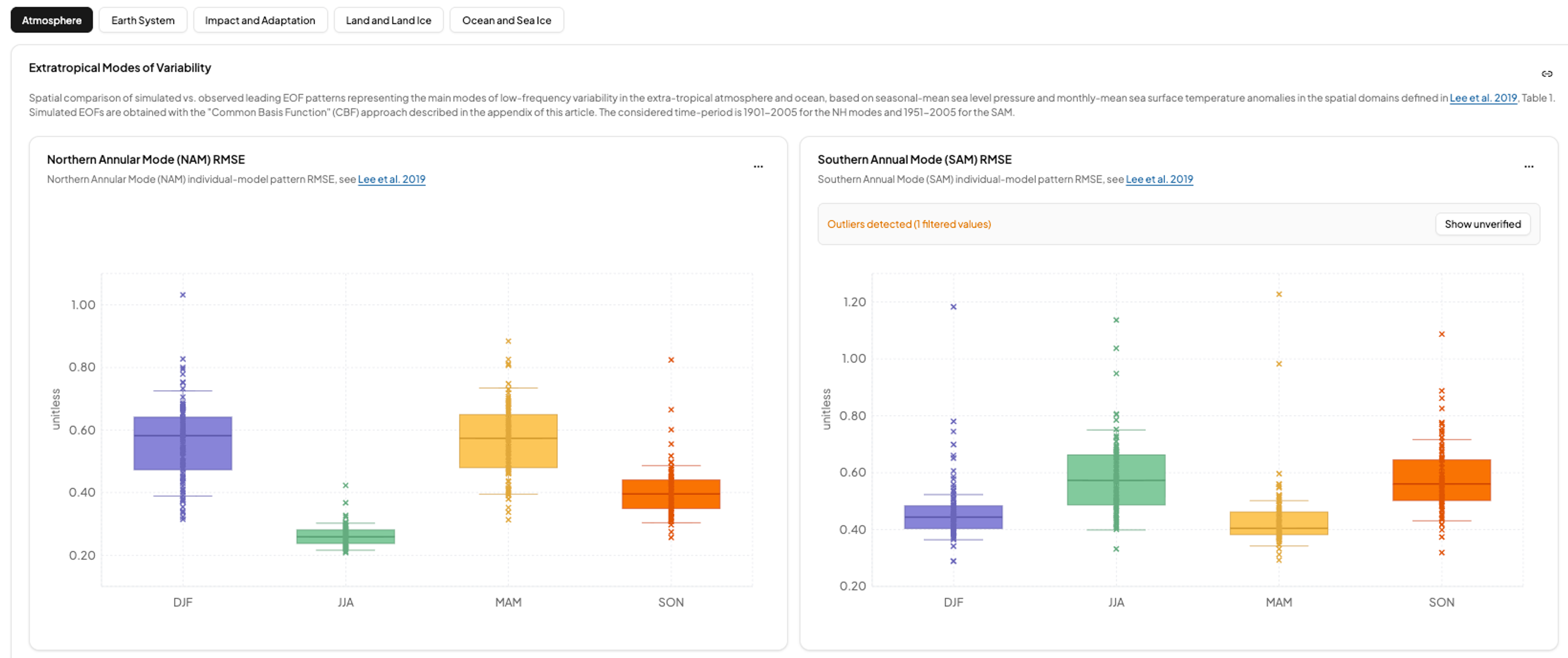Click the SAM MAM highest outlier marker
Screen dimensions: 1568x658
1279,294
